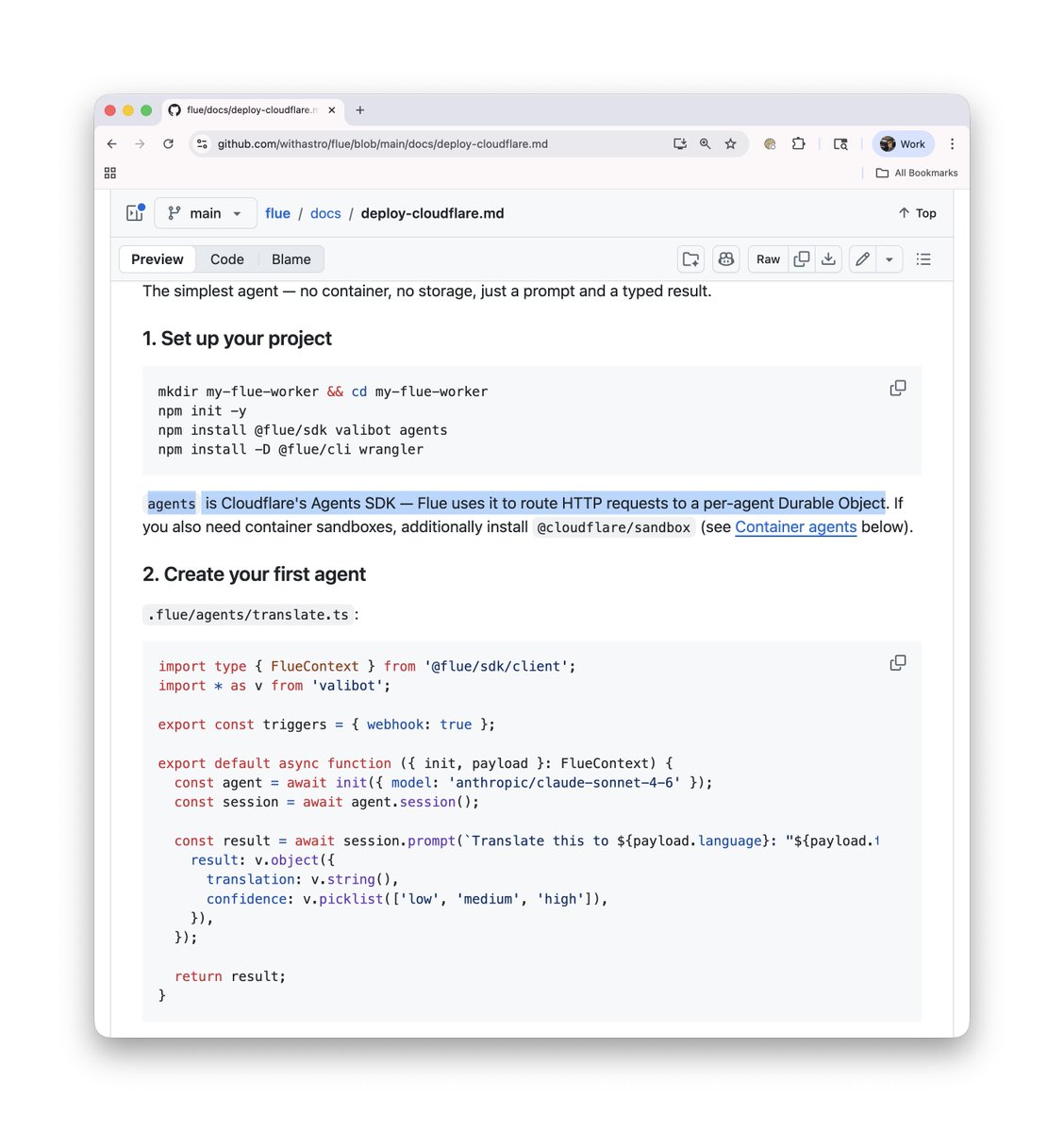
Task: Open Work profile menu
Action: coord(903,144)
